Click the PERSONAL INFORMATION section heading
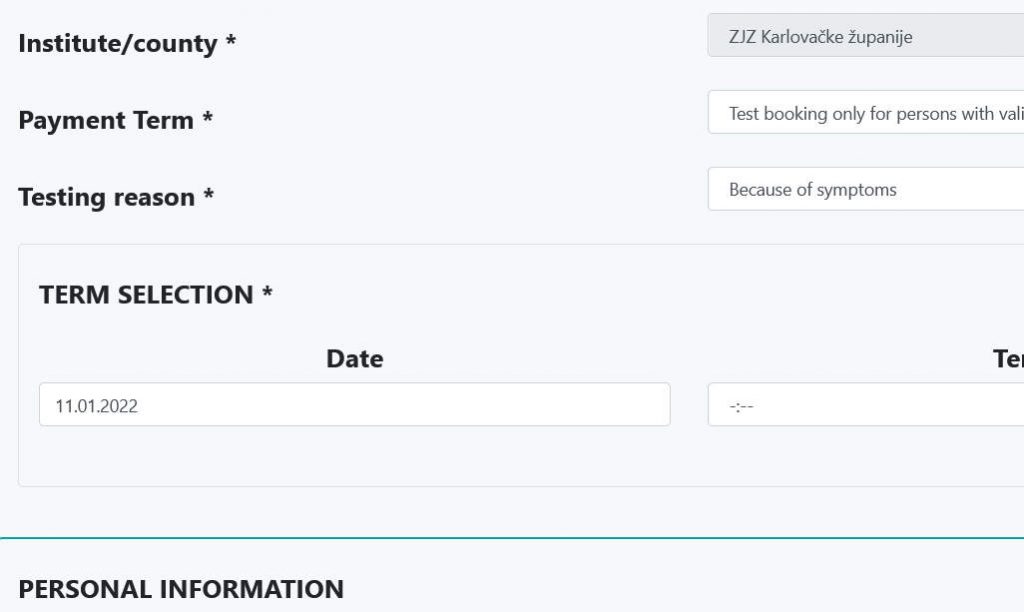 click(181, 589)
